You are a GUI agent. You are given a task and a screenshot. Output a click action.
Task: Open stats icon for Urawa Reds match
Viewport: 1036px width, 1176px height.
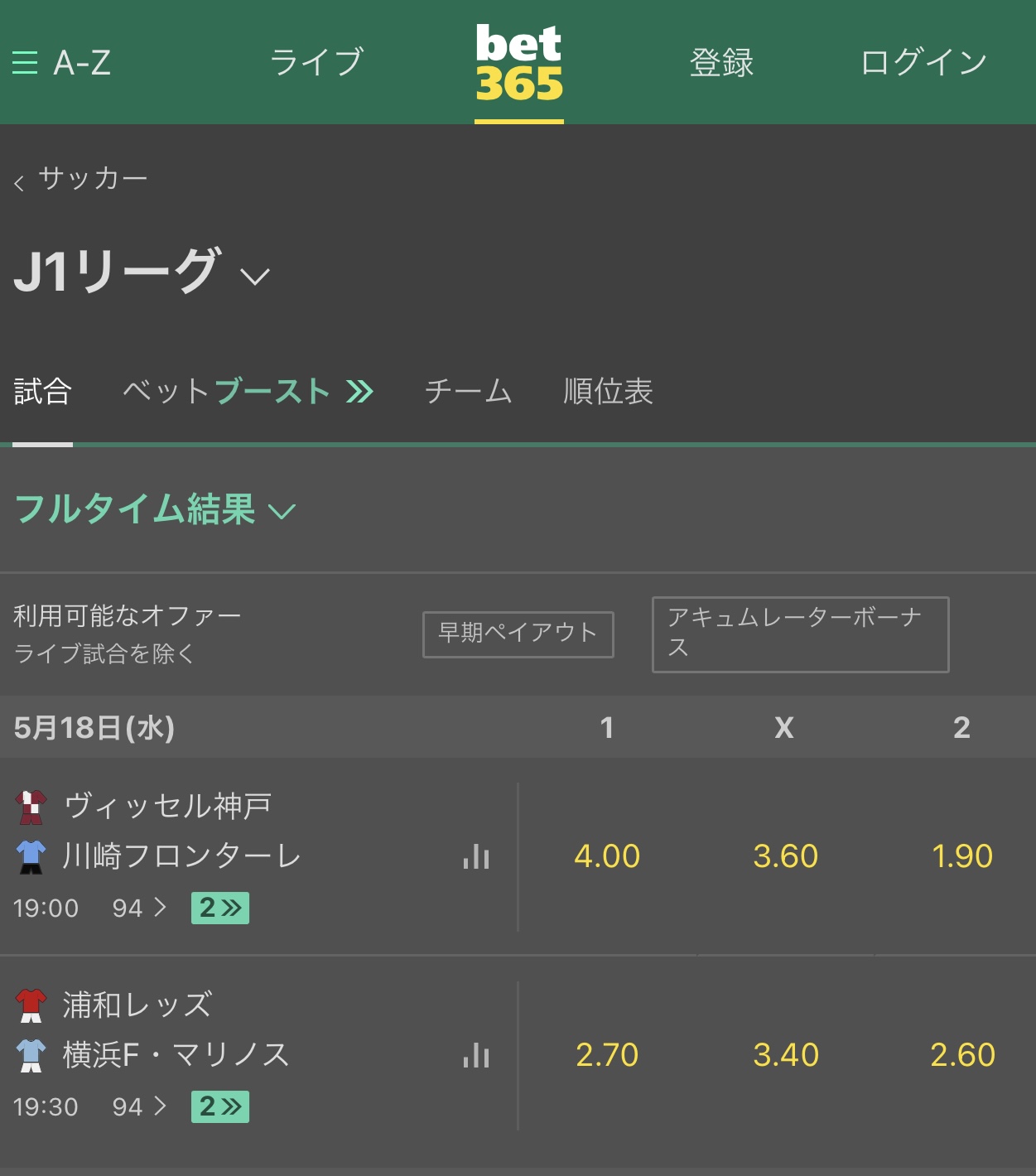(476, 1055)
